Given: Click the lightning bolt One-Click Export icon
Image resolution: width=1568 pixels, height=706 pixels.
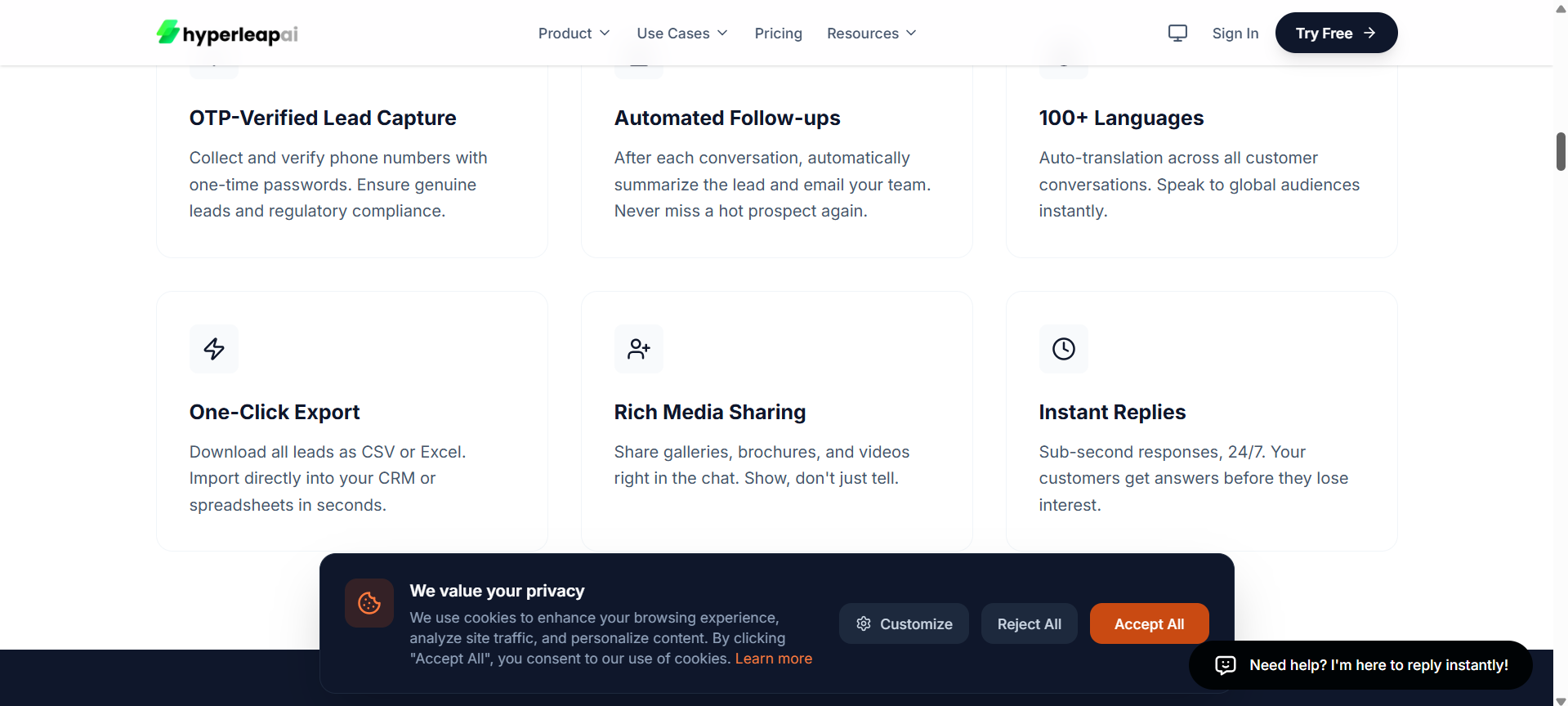Looking at the screenshot, I should (214, 349).
